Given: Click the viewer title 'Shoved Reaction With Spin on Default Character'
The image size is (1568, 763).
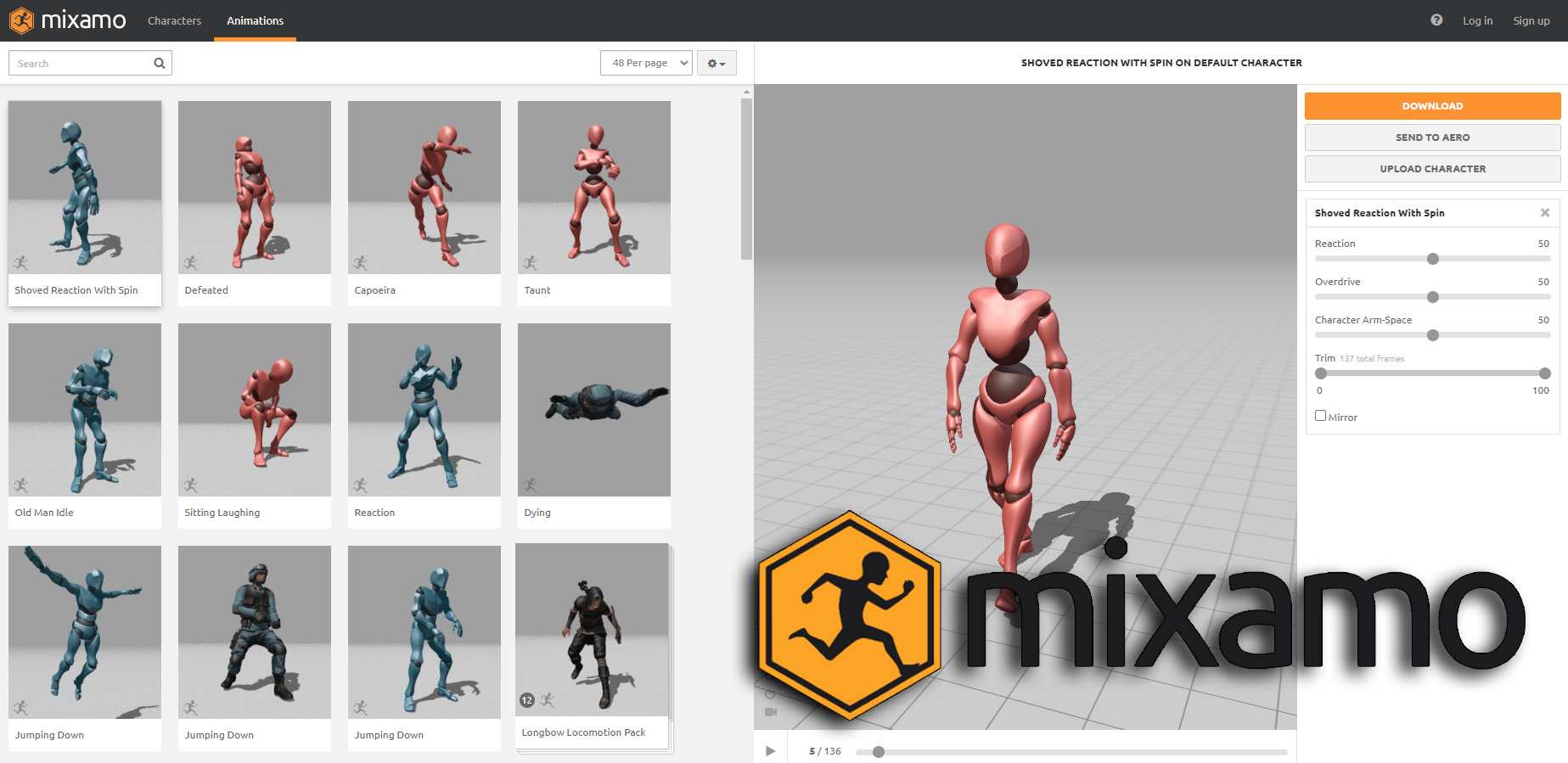Looking at the screenshot, I should coord(1161,63).
